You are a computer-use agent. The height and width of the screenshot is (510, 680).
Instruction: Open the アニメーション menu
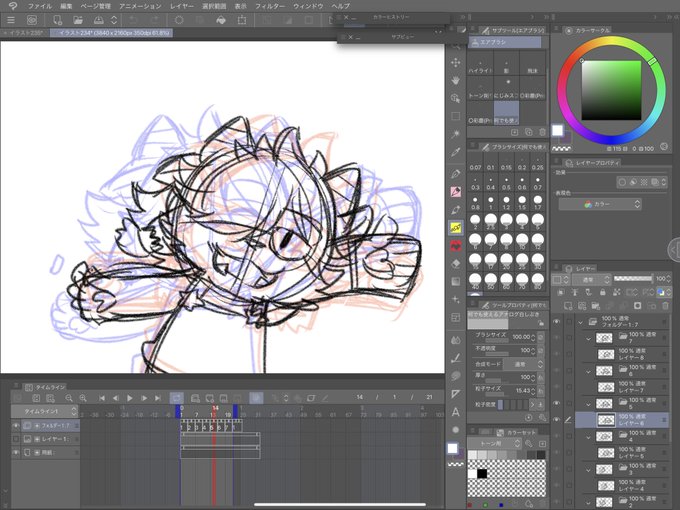pos(140,6)
